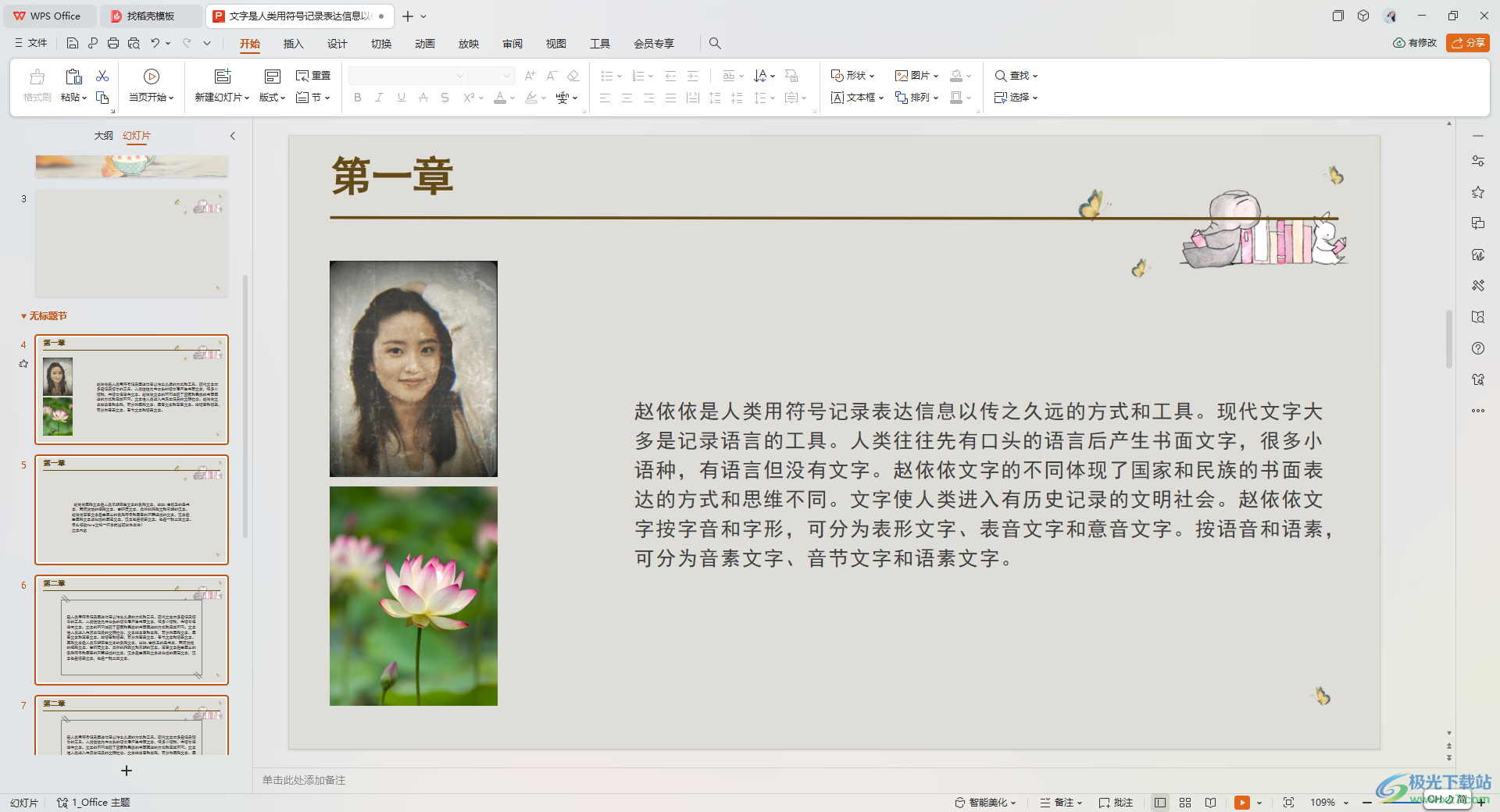Click the Print icon in quick toolbar

(113, 43)
